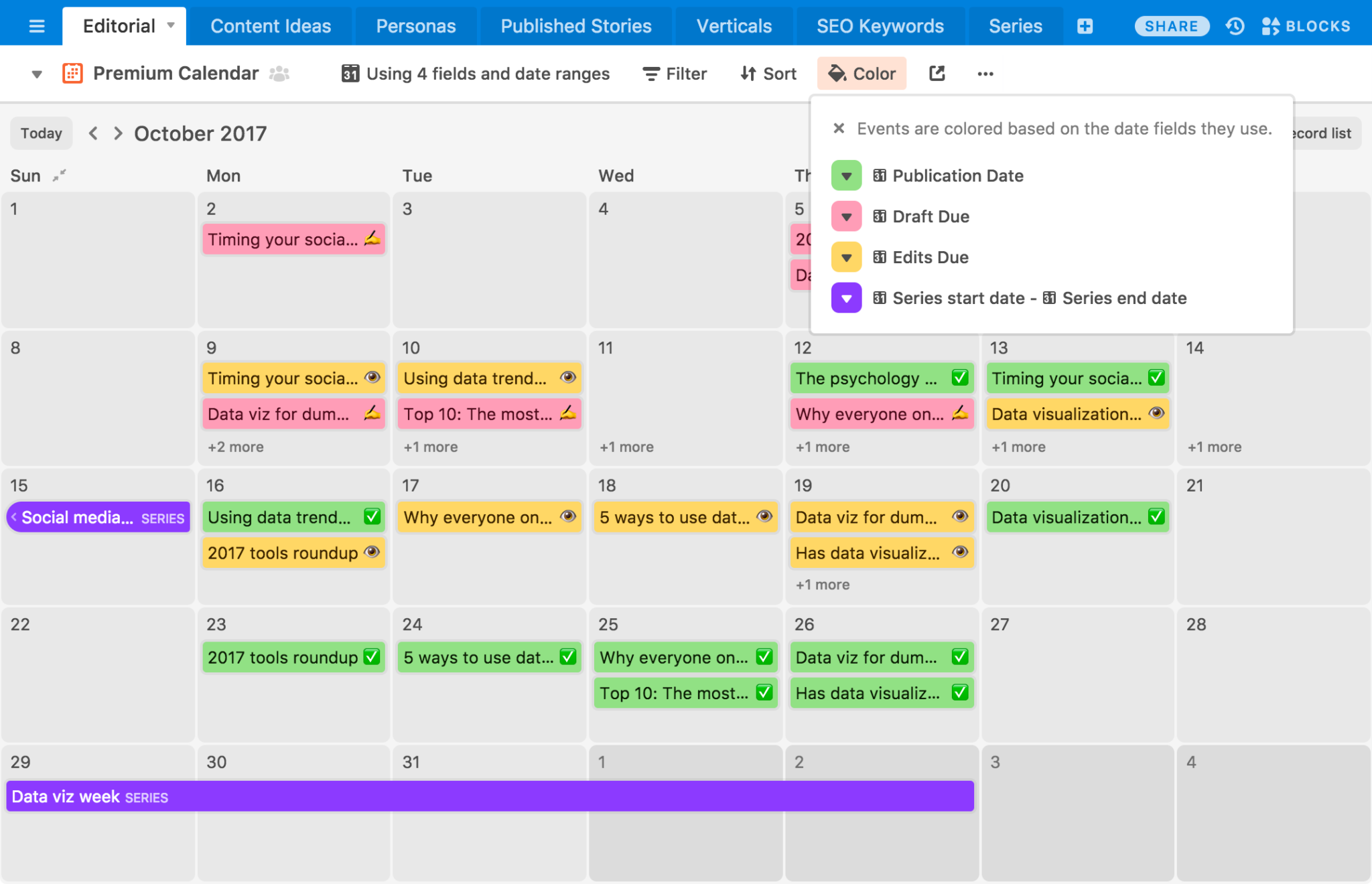Open the Blocks panel

(x=1306, y=26)
